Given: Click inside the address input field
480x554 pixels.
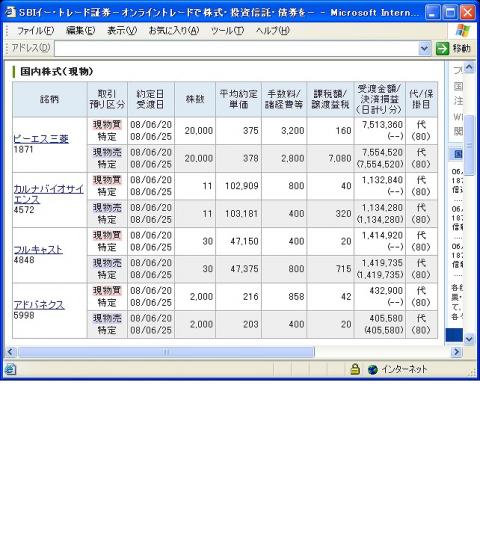Looking at the screenshot, I should [236, 48].
